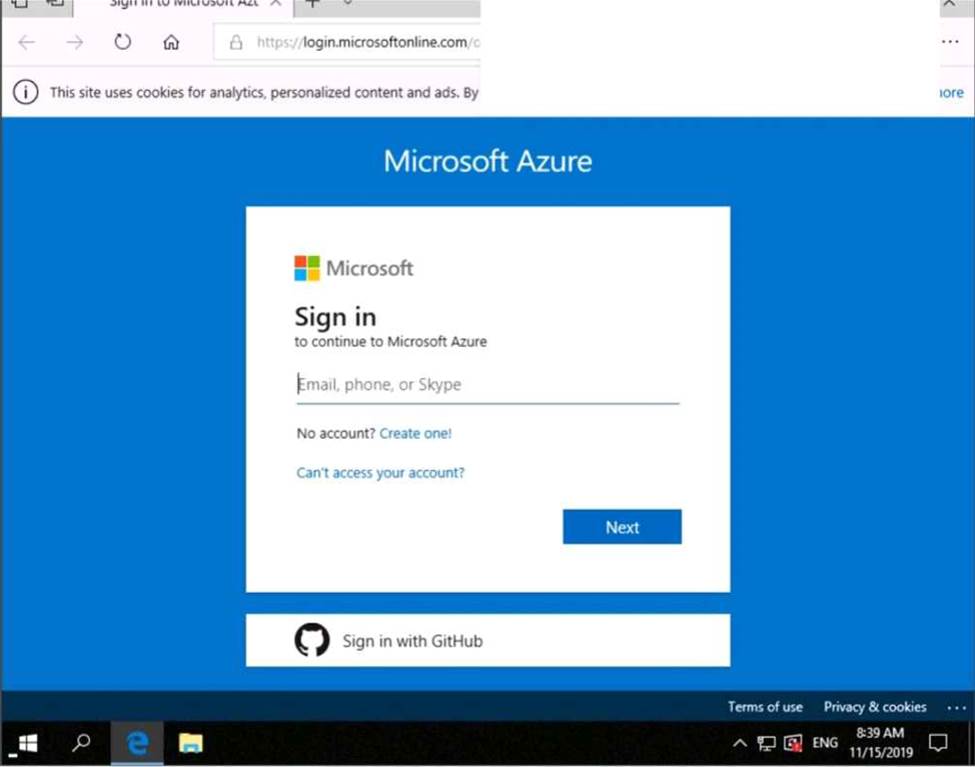Focus the Email, phone, or Skype field
The width and height of the screenshot is (975, 767).
(488, 385)
